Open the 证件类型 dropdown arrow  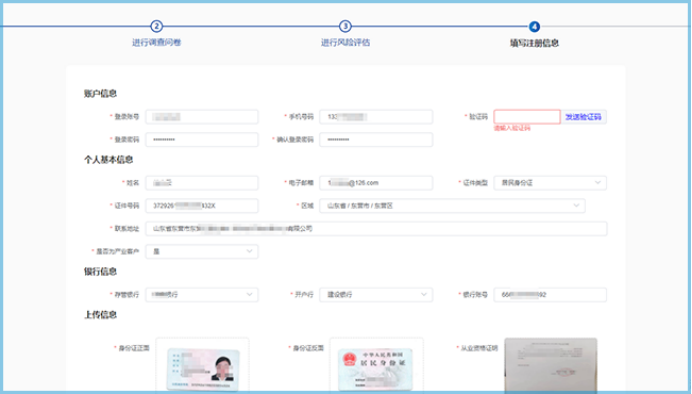pos(597,183)
